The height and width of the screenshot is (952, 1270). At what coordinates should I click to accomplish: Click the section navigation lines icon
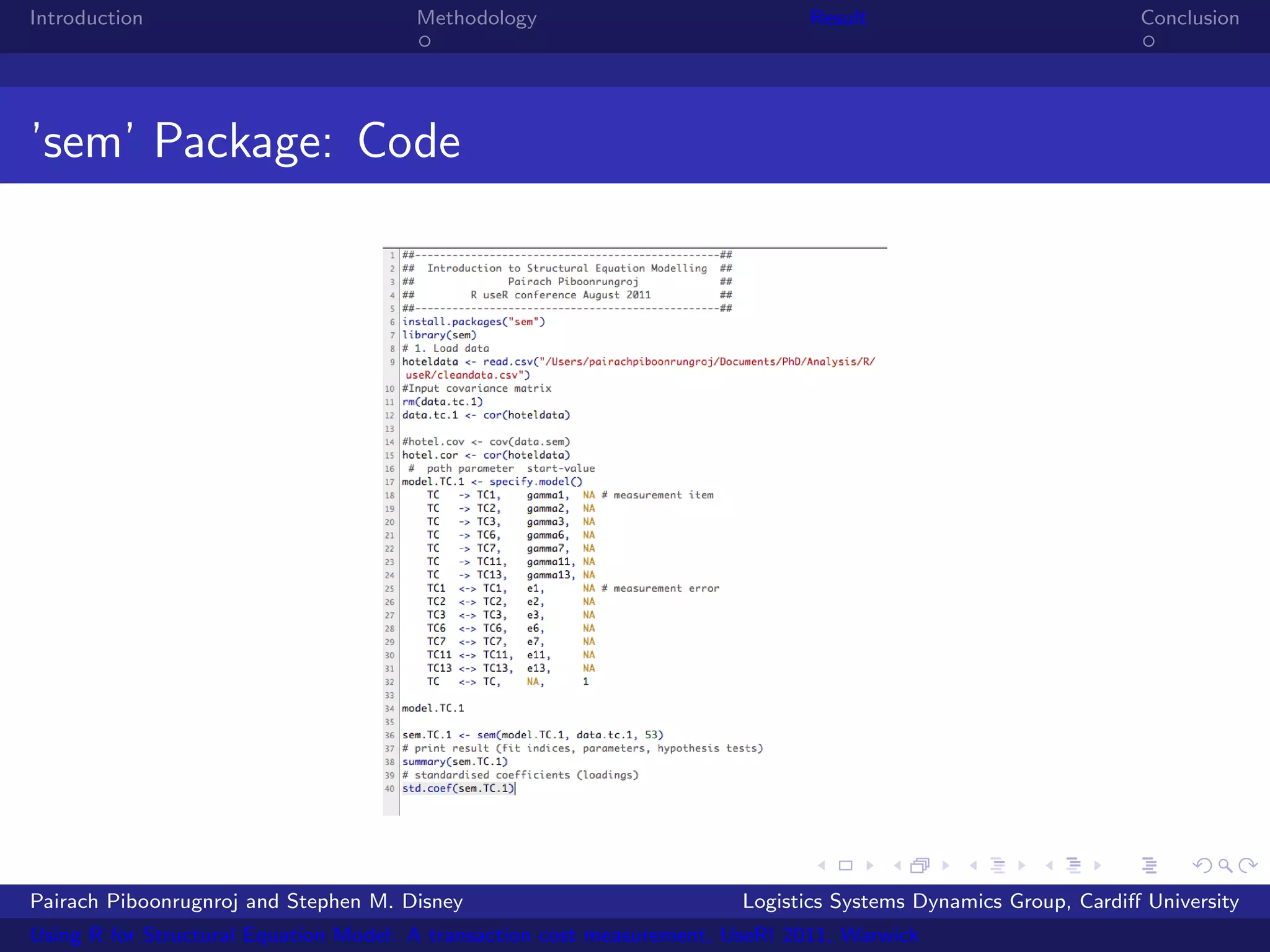(1073, 865)
